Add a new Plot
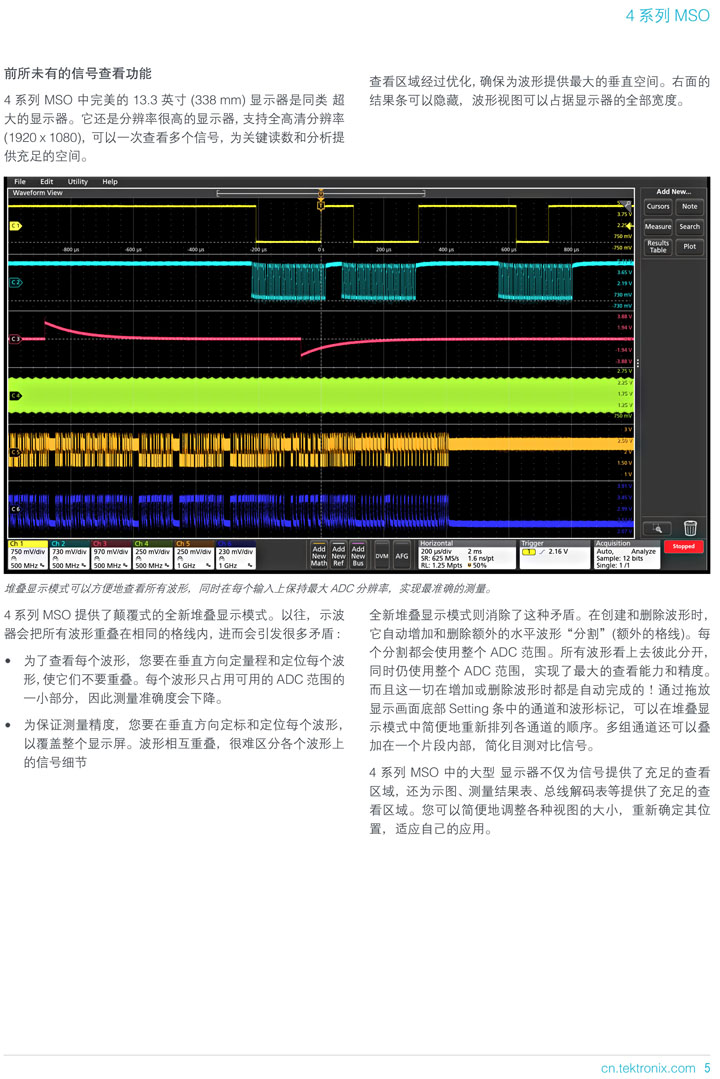 coord(689,247)
